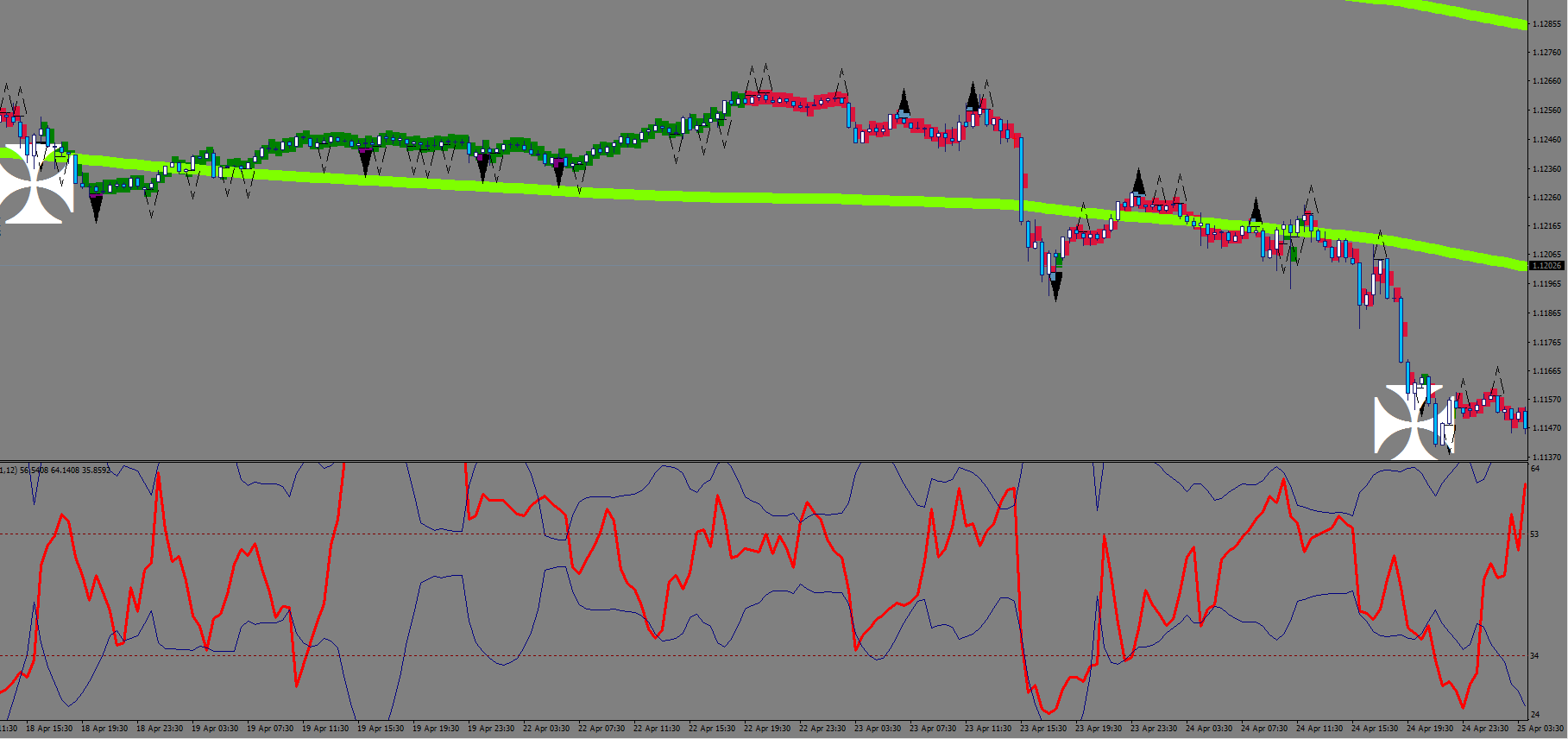Select the tall blue drop candle on 23 Apr
The image size is (1568, 739).
(x=1020, y=177)
